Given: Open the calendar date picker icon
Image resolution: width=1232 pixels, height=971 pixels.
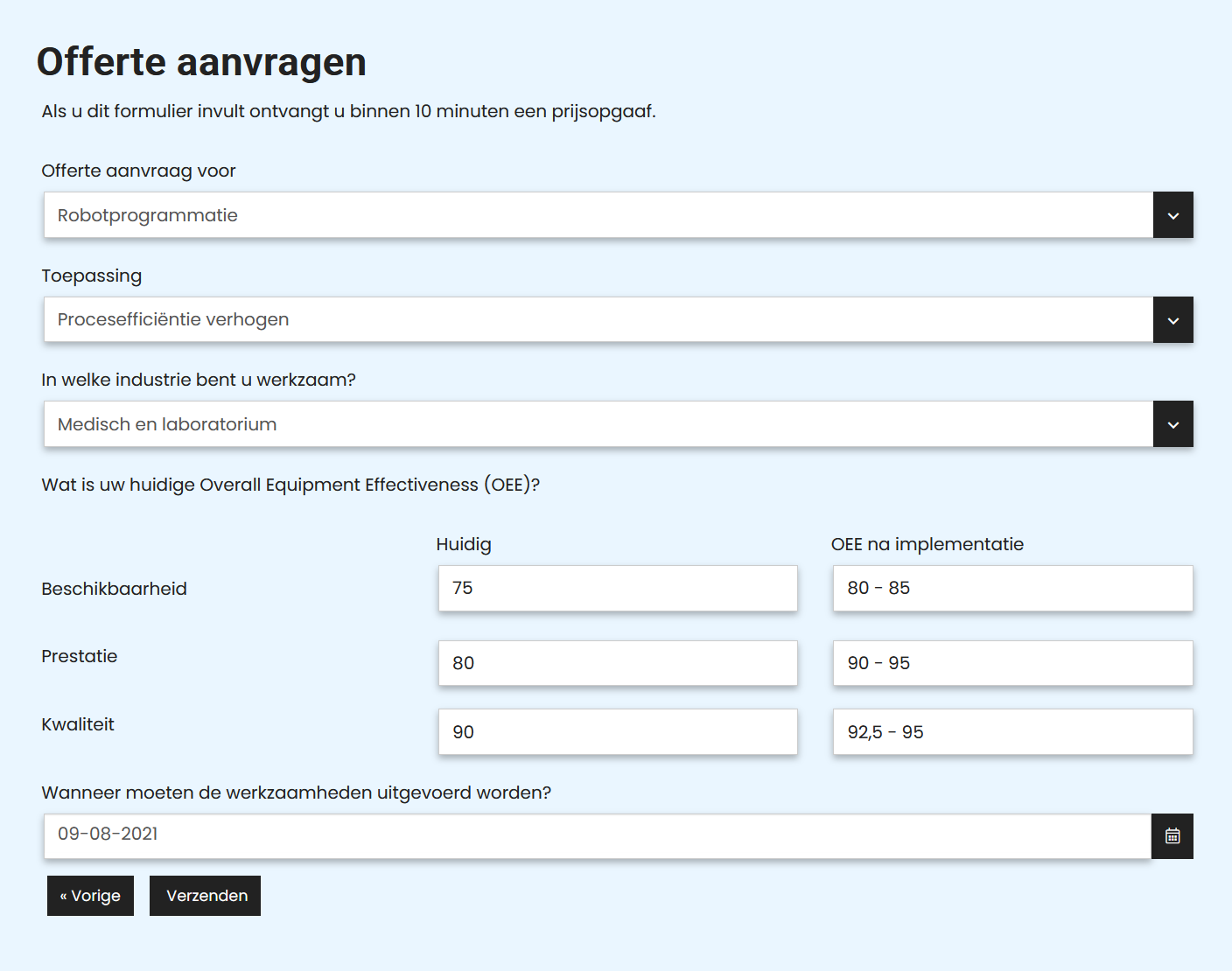Looking at the screenshot, I should click(x=1172, y=836).
